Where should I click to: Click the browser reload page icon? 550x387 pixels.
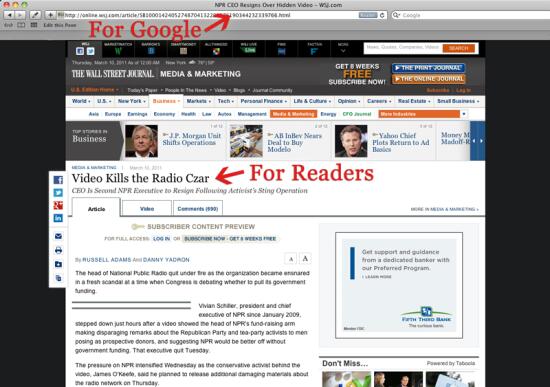(382, 15)
